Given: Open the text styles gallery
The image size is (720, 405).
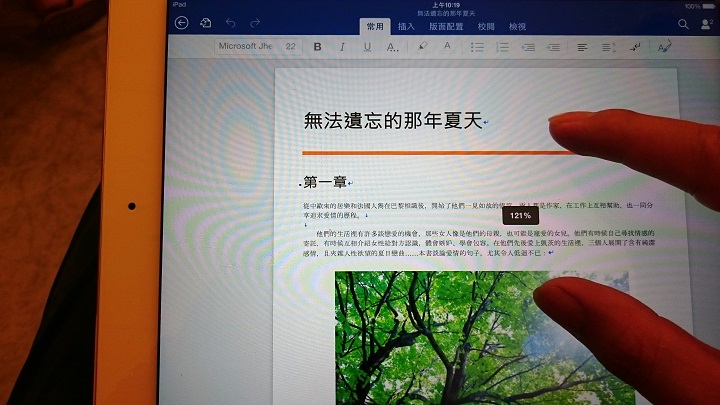Looking at the screenshot, I should (x=664, y=46).
